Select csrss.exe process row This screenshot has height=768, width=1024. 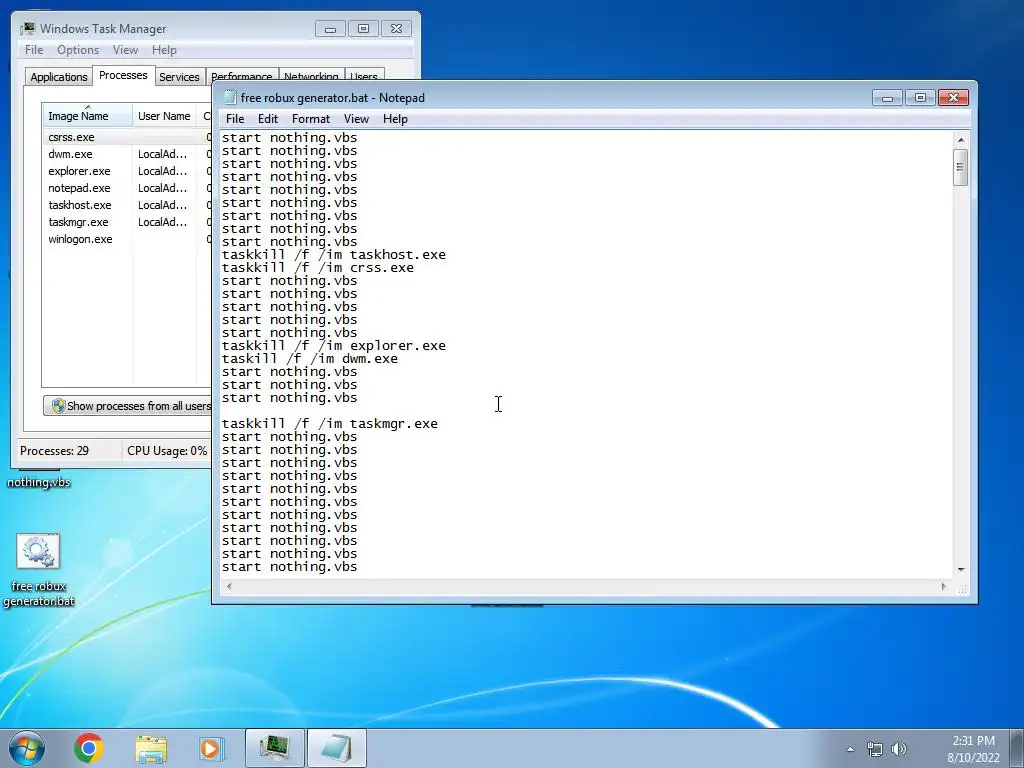tap(127, 137)
